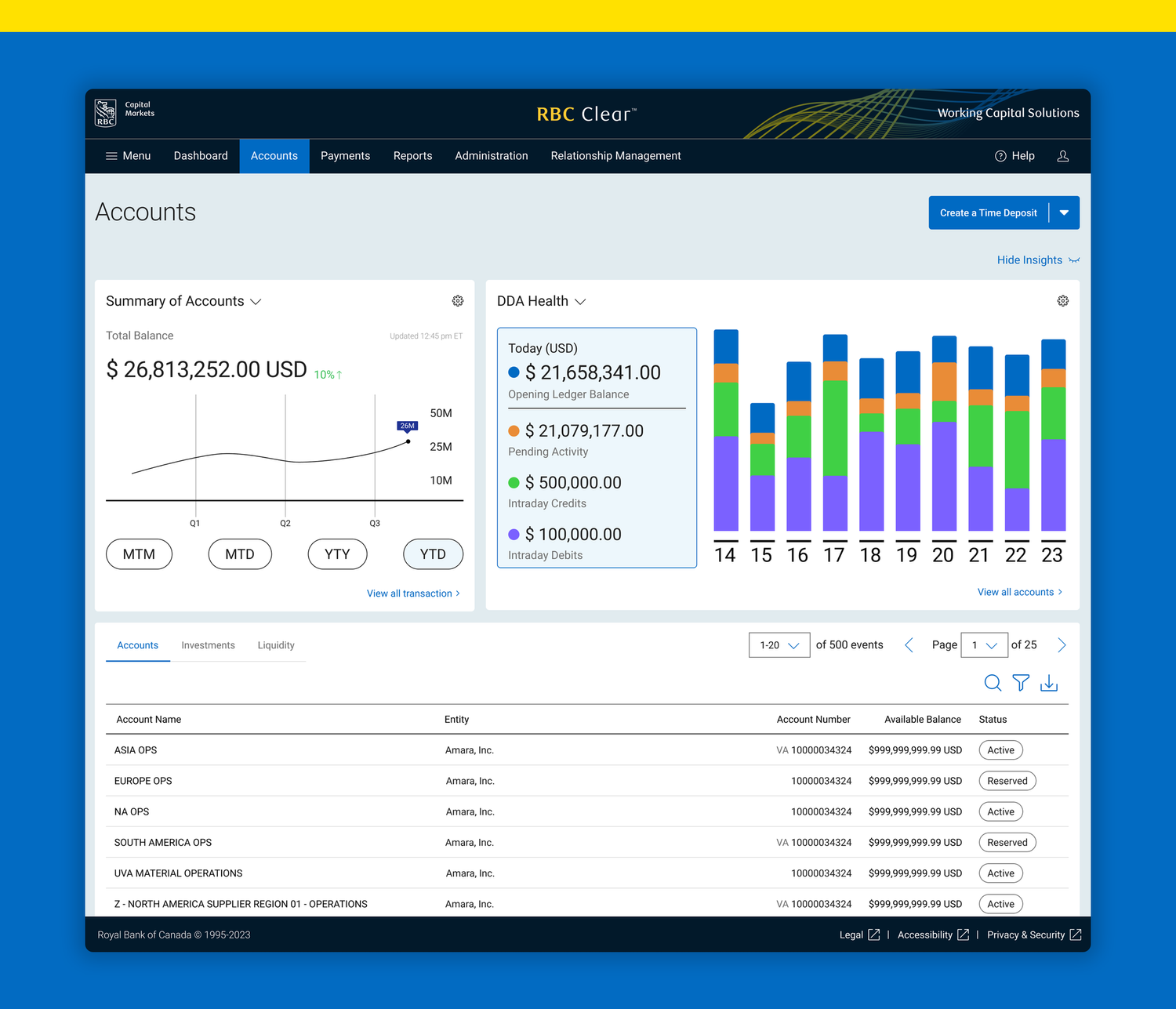1176x1009 pixels.
Task: Sort by Account Name column header
Action: point(149,720)
